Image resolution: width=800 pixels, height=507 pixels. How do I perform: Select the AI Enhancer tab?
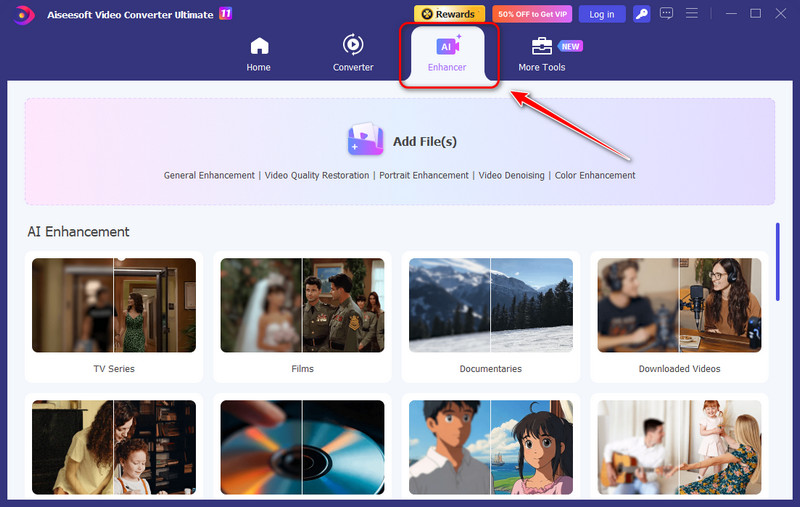tap(447, 54)
